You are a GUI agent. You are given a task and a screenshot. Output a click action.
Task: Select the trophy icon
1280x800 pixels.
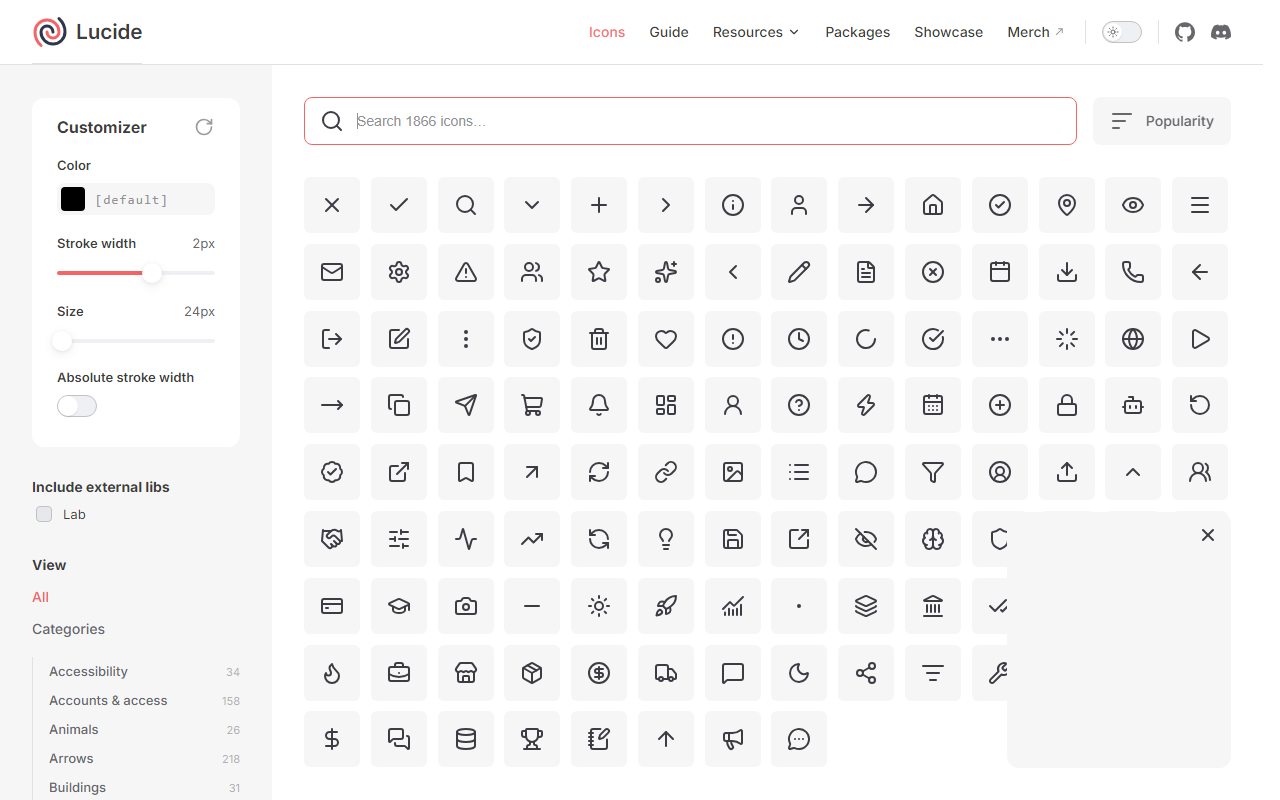[532, 739]
